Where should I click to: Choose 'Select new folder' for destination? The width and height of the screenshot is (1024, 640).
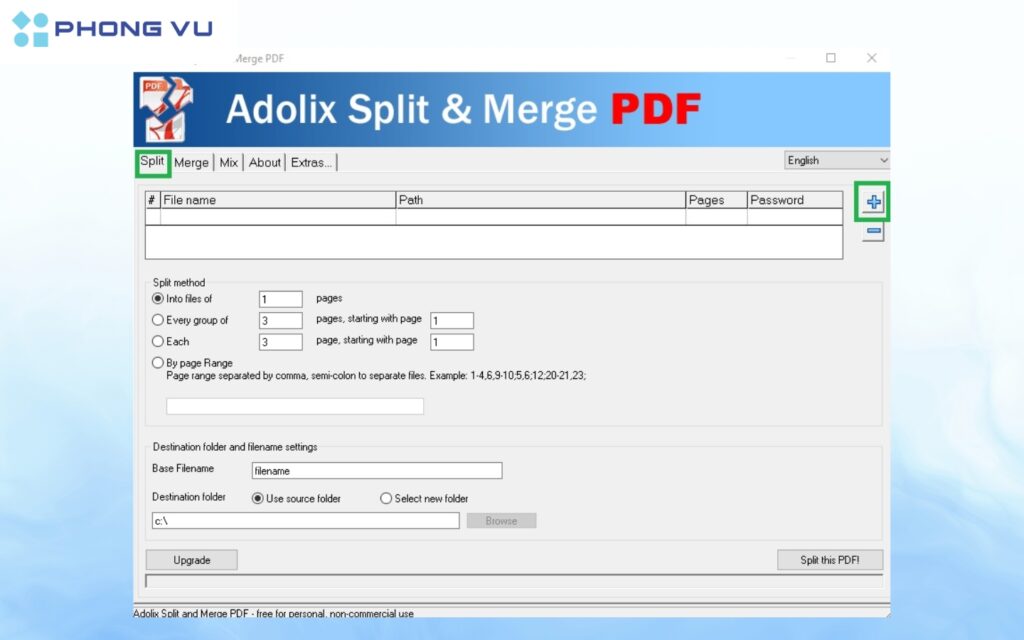pos(385,498)
